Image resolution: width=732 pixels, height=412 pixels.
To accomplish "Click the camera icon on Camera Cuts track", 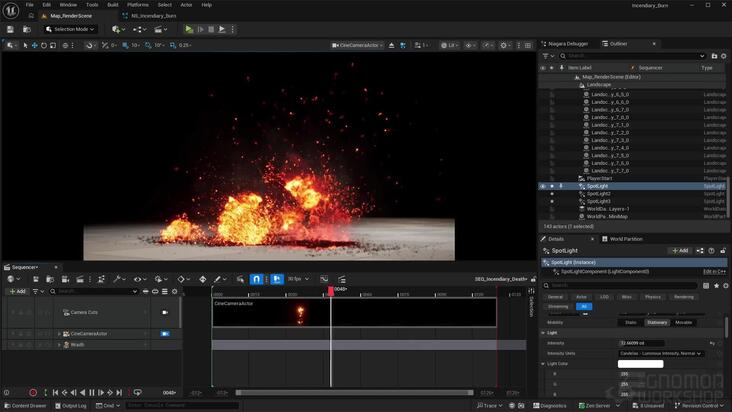I will [x=165, y=312].
